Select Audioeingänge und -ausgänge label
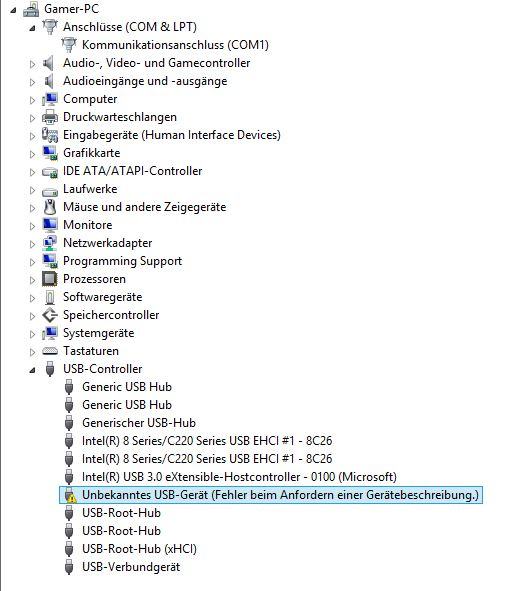The image size is (514, 591). click(145, 81)
